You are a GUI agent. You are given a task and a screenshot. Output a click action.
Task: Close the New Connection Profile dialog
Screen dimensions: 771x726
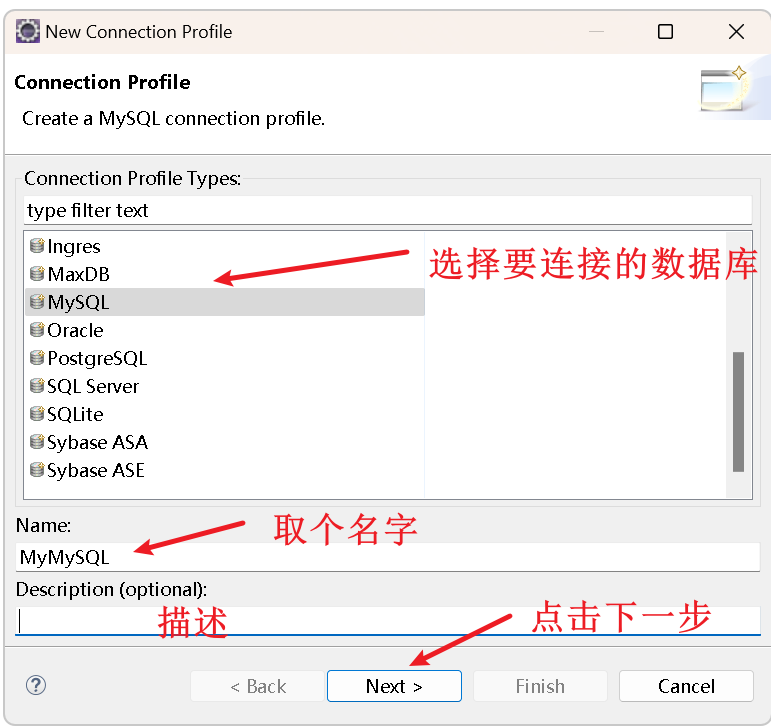736,31
